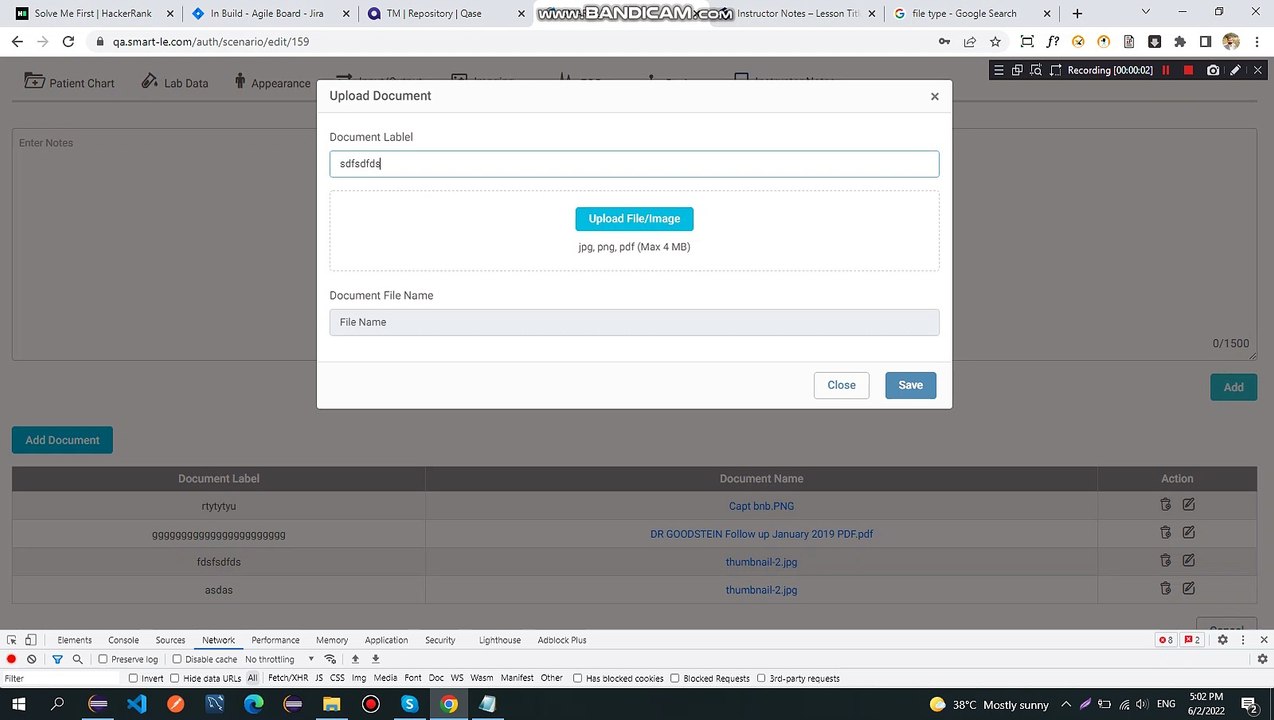Open File Explorer from taskbar
Screen dimensions: 1274x720
331,704
